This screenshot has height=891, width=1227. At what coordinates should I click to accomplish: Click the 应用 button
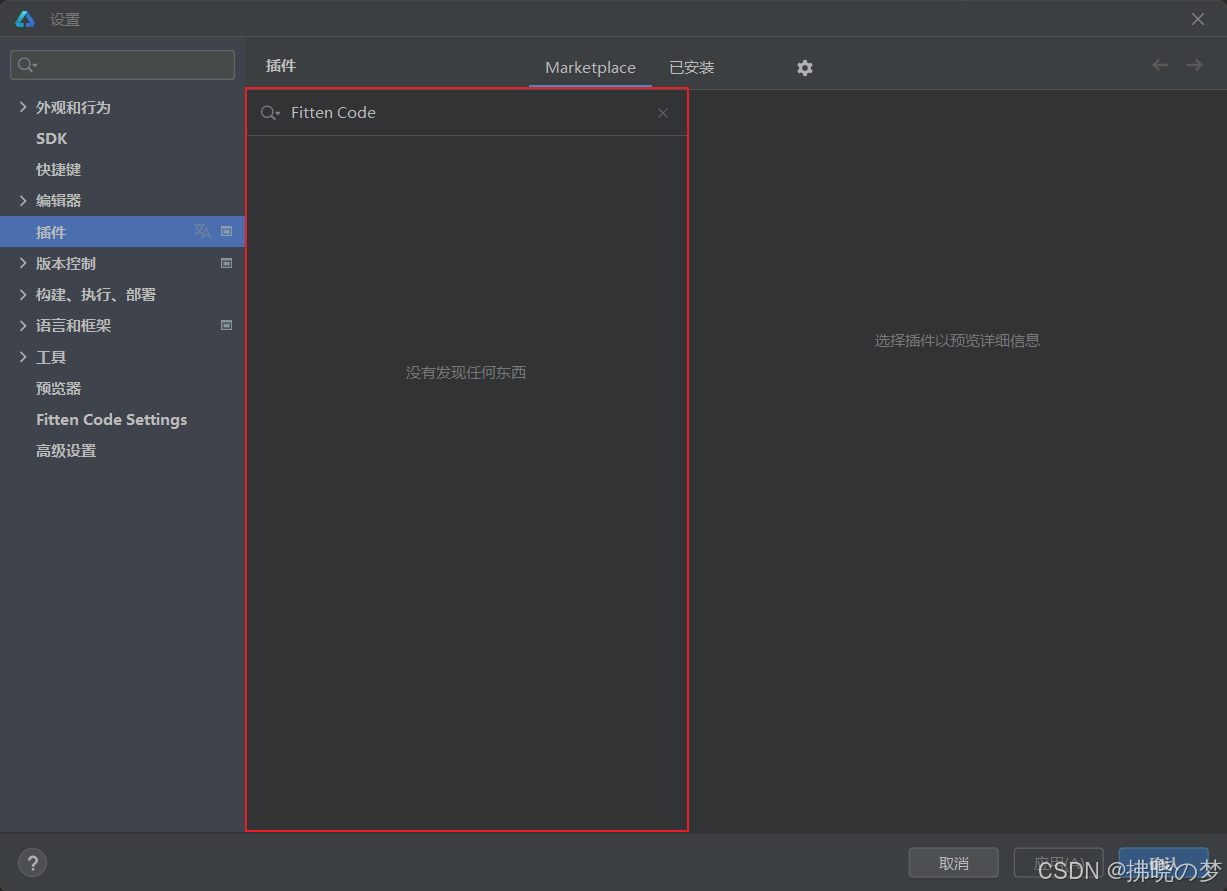1058,863
